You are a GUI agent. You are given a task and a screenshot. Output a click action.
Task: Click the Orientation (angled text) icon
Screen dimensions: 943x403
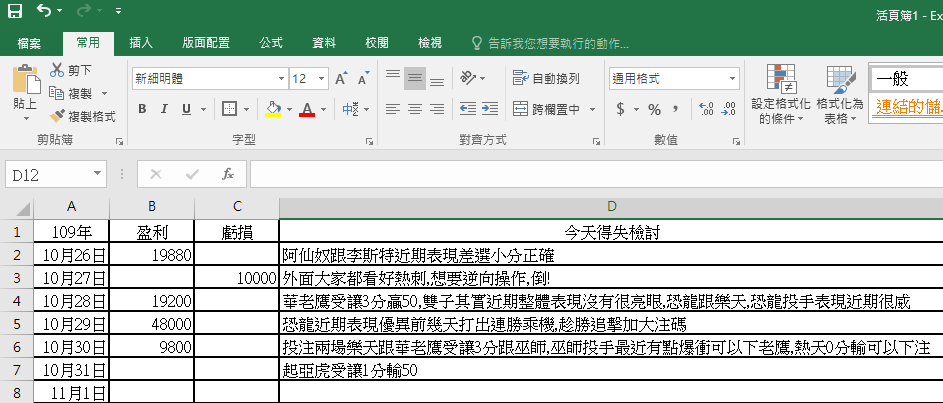click(x=468, y=78)
